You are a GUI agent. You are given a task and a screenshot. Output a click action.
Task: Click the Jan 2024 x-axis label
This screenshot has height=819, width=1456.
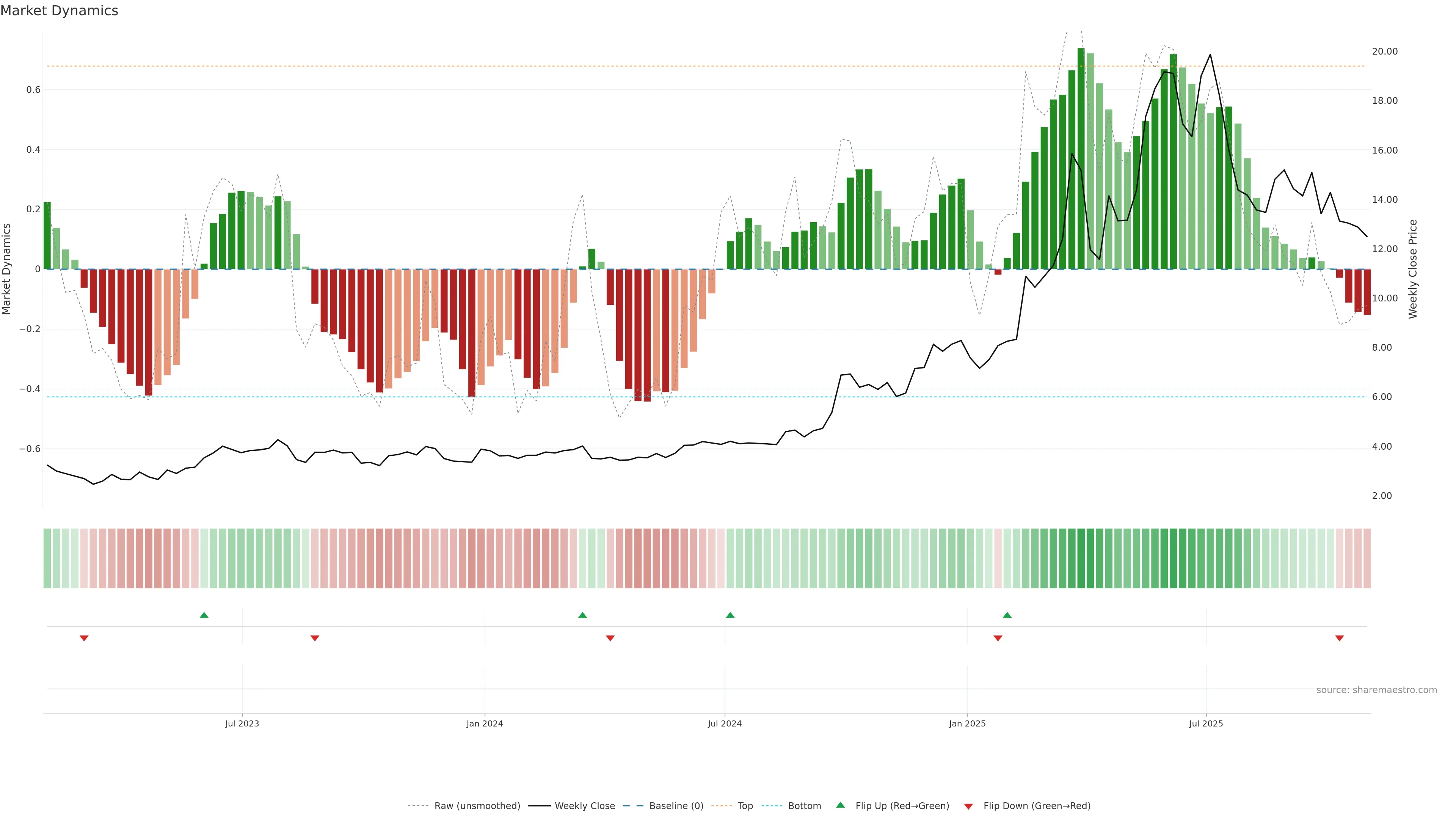[x=485, y=723]
